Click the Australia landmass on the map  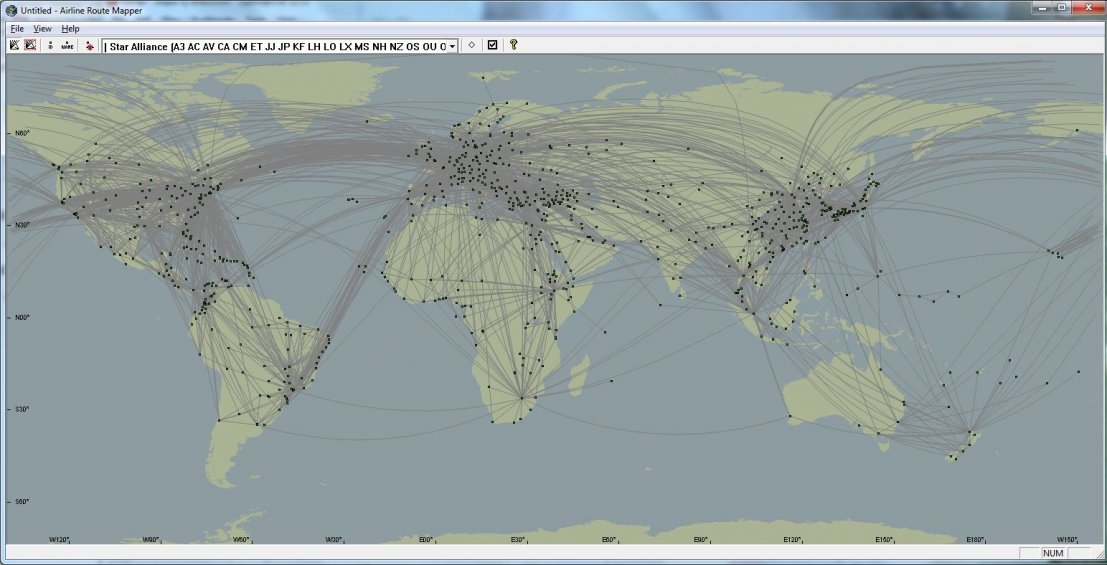[840, 390]
